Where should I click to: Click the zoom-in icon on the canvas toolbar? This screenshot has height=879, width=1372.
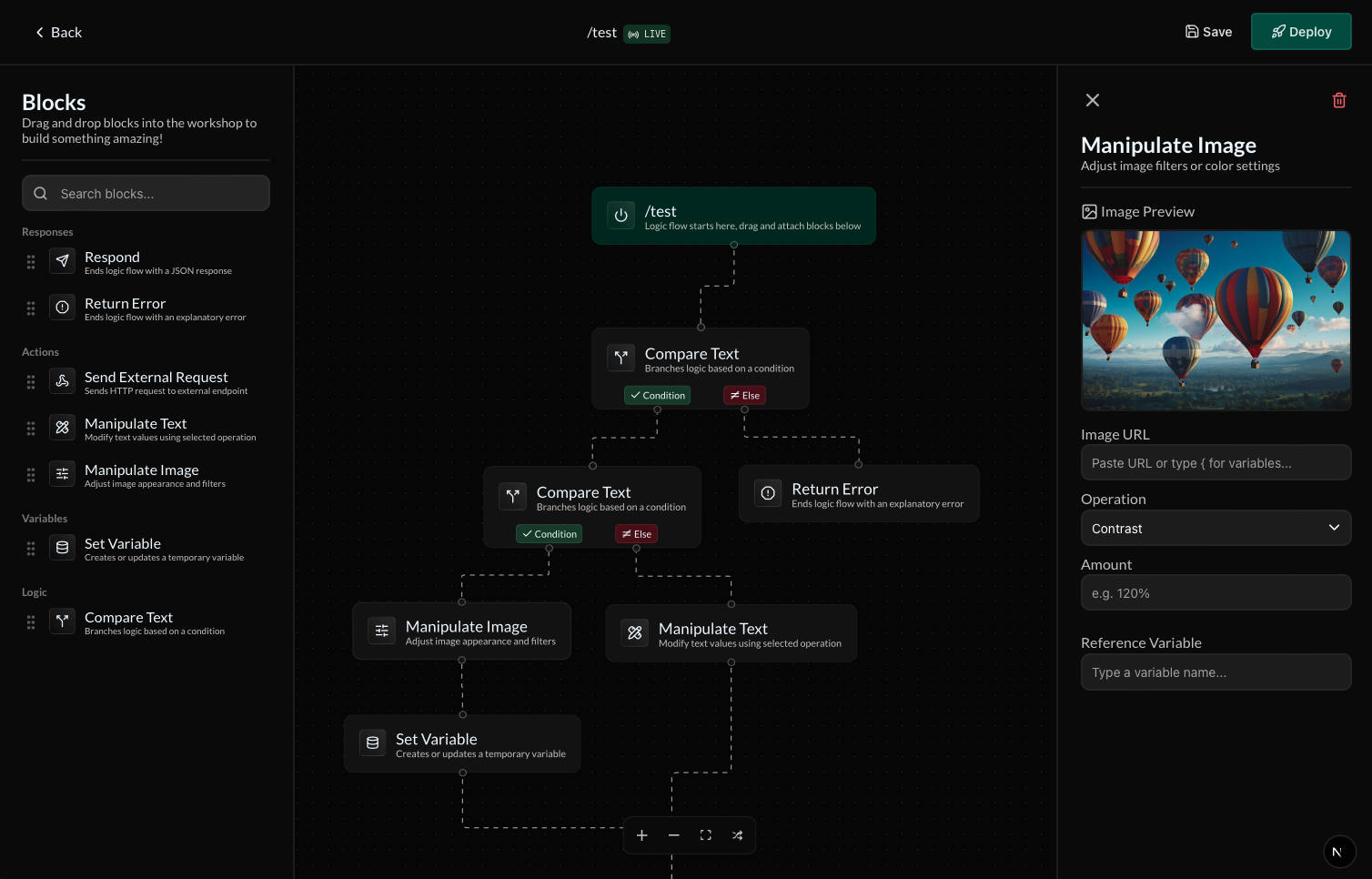coord(642,835)
